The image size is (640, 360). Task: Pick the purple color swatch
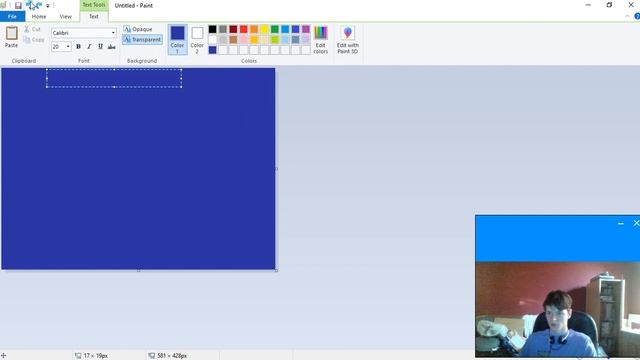pyautogui.click(x=306, y=29)
